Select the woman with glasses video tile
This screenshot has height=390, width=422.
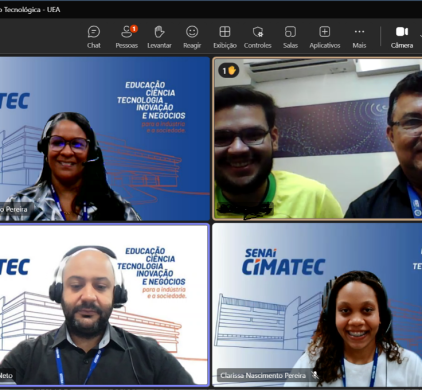[x=105, y=139]
